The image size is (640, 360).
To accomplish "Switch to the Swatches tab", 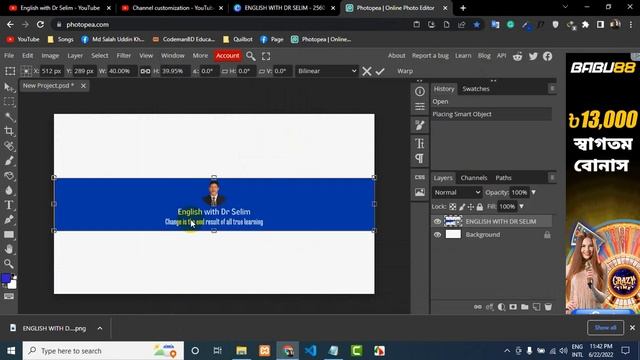I will [476, 89].
